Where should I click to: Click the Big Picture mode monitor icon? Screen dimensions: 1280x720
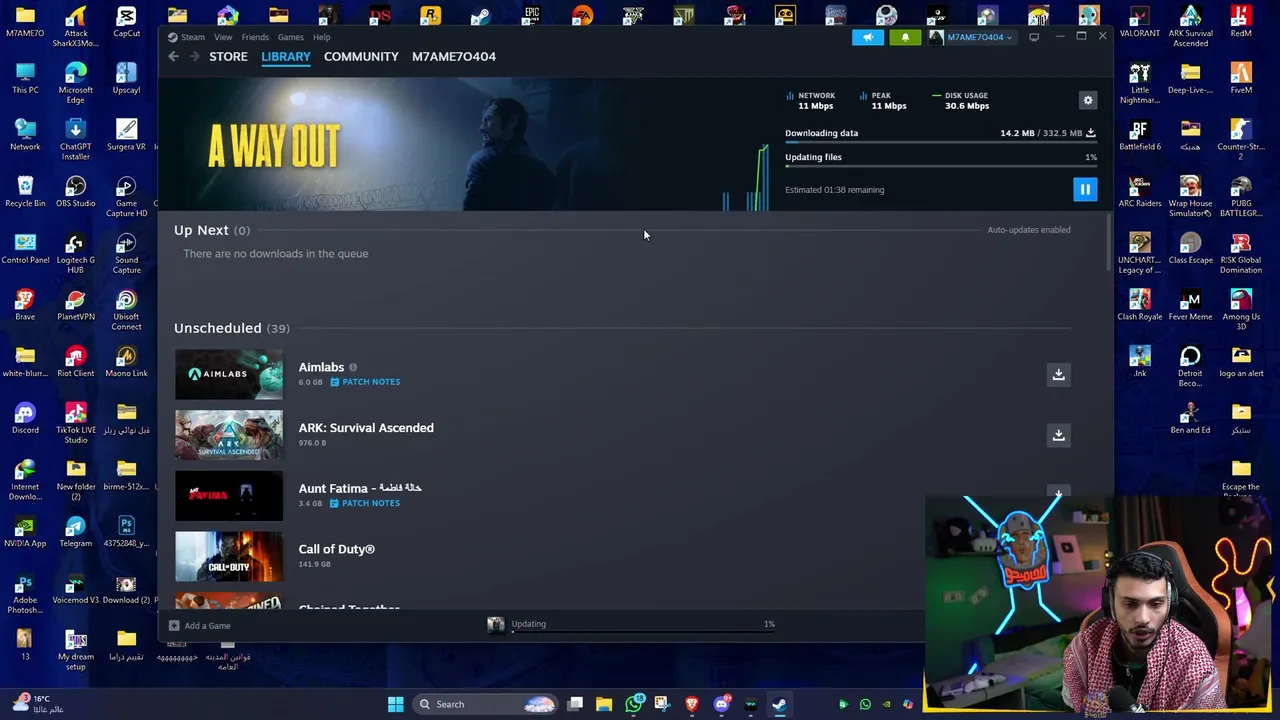pos(1034,37)
